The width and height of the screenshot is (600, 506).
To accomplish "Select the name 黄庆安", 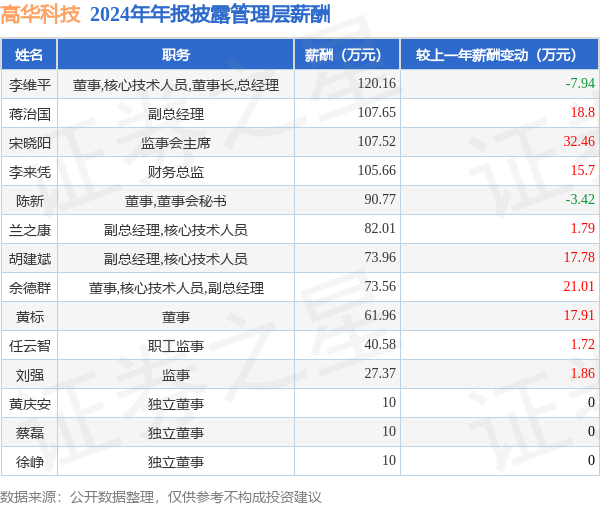I will tap(30, 404).
